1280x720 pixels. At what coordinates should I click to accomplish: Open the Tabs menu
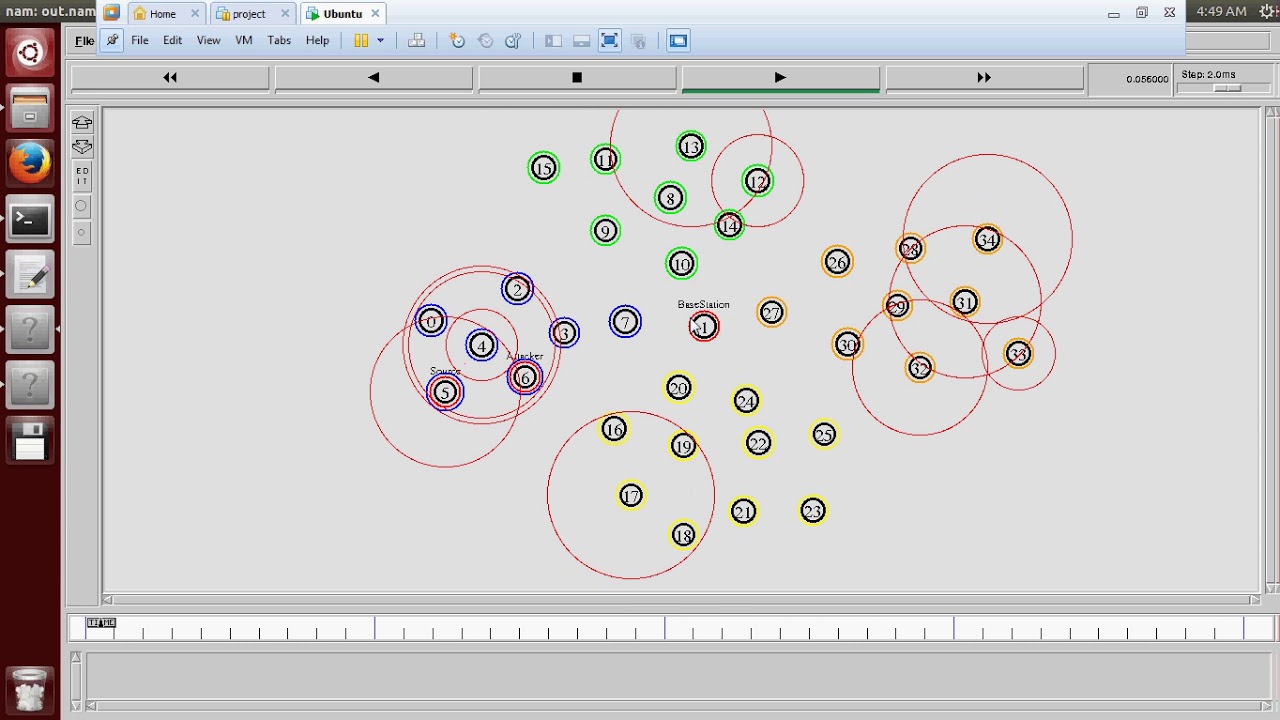tap(279, 41)
